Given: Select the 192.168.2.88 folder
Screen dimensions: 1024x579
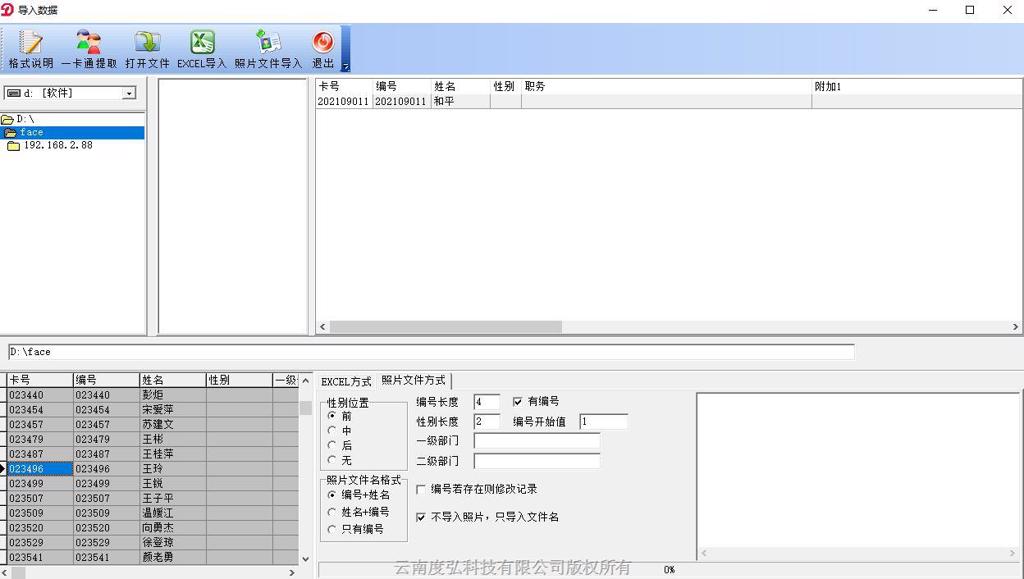Looking at the screenshot, I should point(57,145).
